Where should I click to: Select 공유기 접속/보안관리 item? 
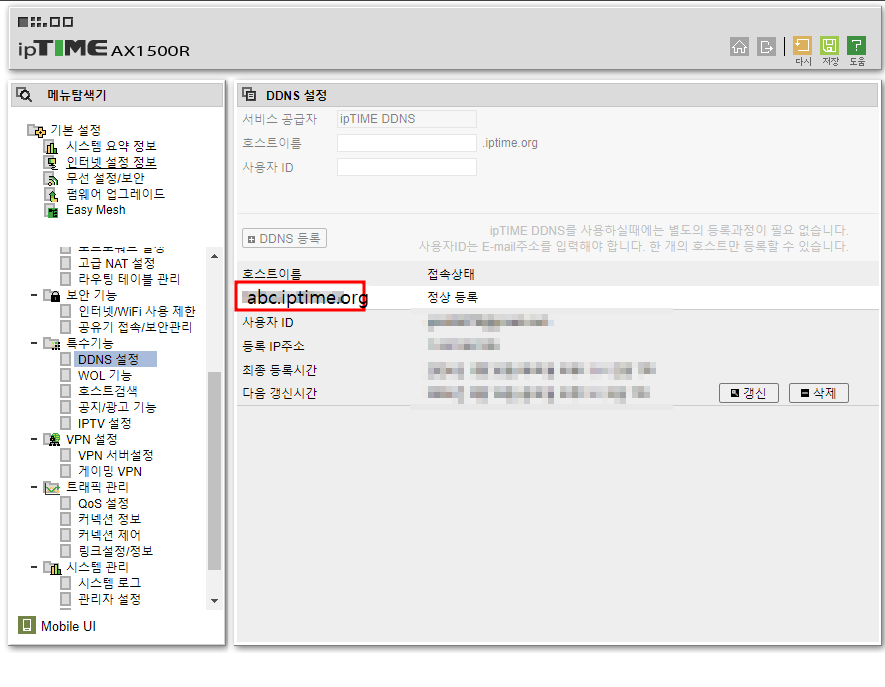click(135, 327)
